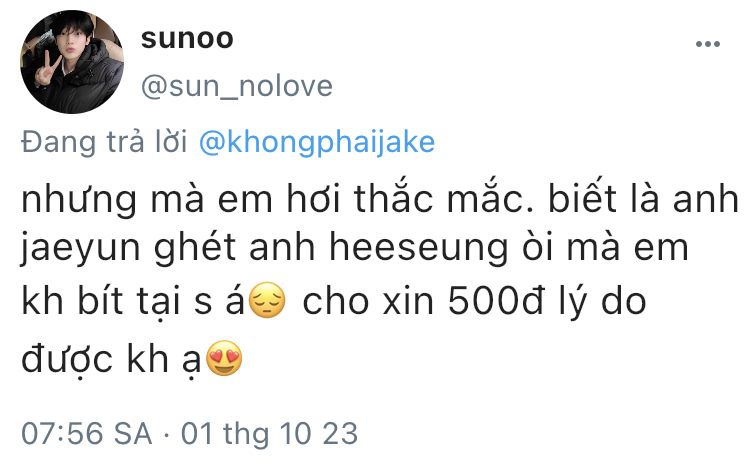Click the first line starting 'nhưng mà em'
This screenshot has height=464, width=750.
pyautogui.click(x=380, y=199)
